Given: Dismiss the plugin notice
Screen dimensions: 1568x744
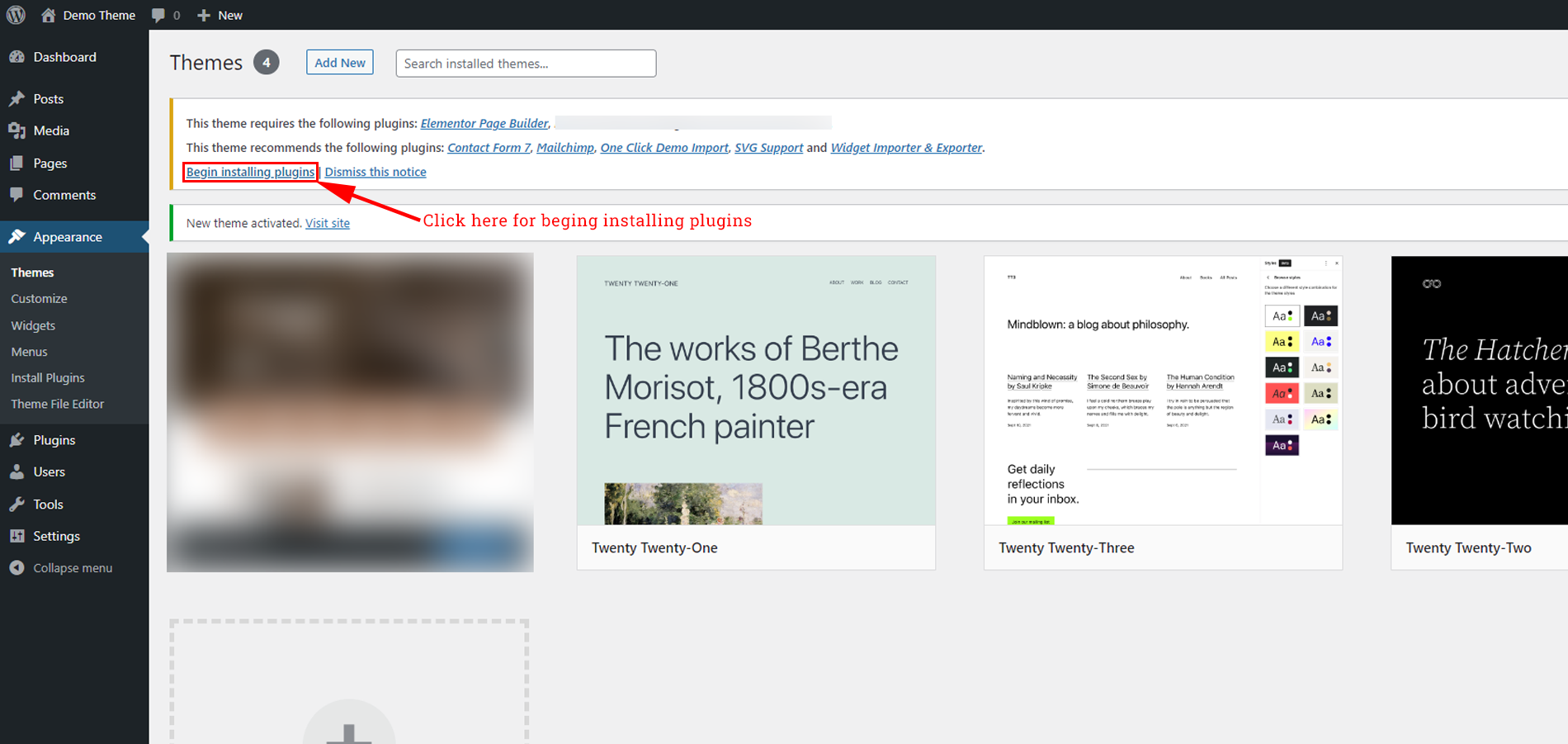Looking at the screenshot, I should (x=375, y=172).
